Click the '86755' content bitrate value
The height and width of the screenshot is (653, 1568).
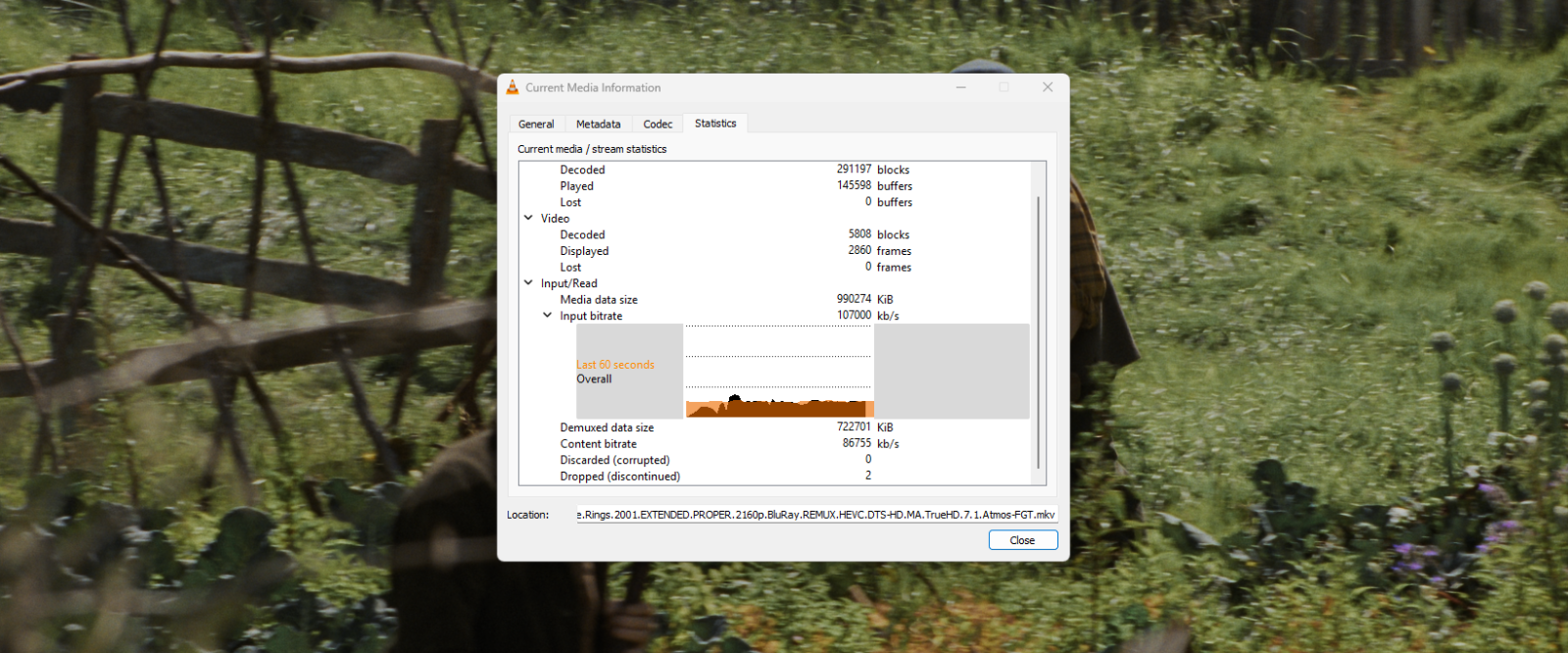(x=857, y=443)
